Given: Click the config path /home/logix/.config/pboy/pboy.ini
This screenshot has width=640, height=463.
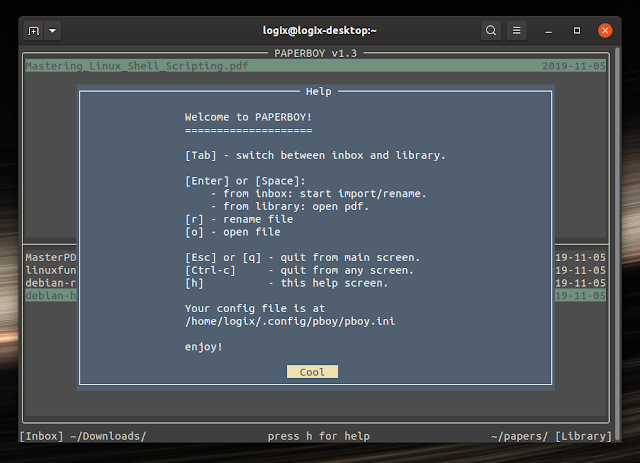Looking at the screenshot, I should (290, 321).
